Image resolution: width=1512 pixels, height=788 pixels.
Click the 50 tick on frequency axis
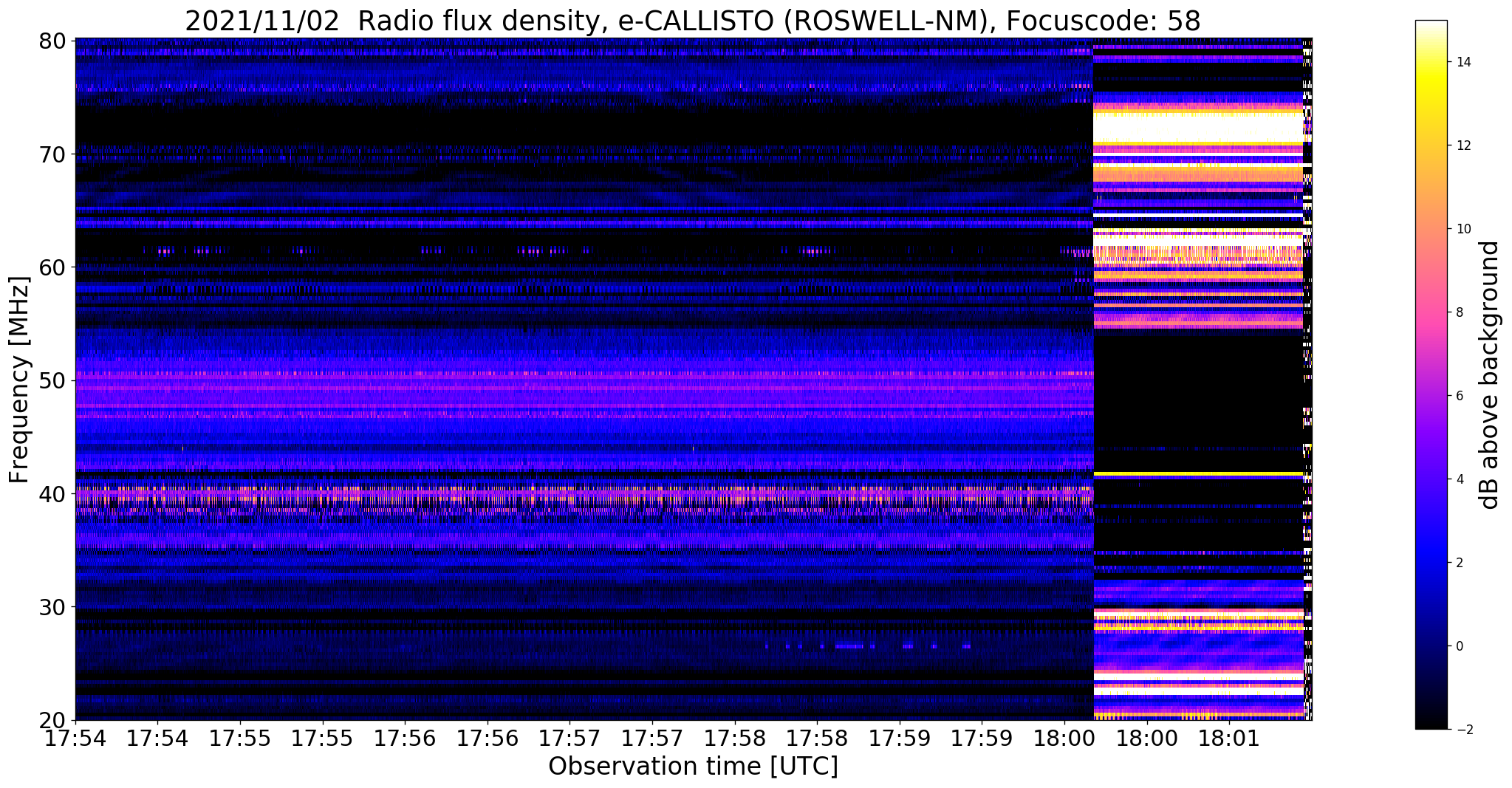coord(52,381)
